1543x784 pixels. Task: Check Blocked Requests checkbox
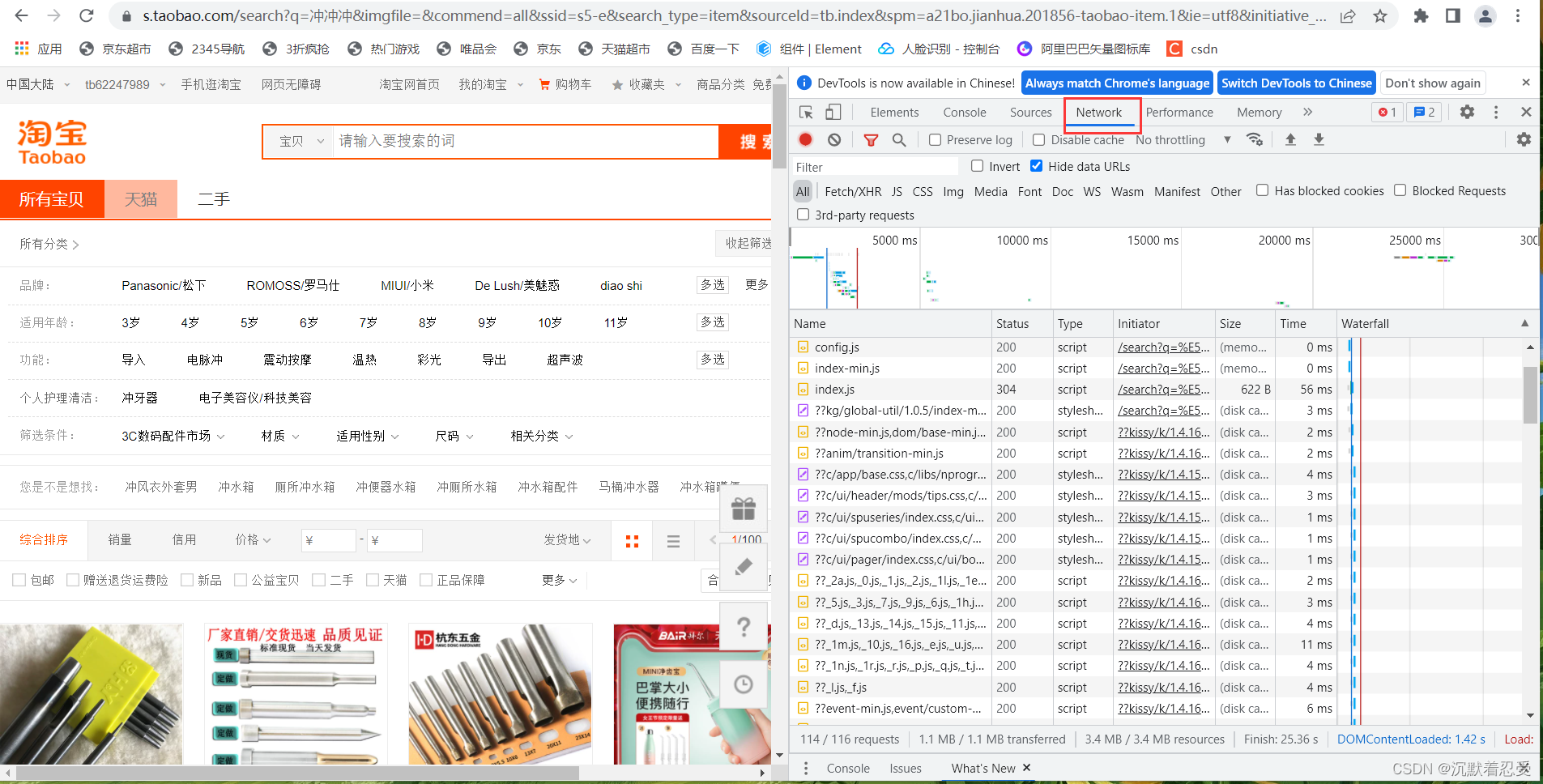1400,190
